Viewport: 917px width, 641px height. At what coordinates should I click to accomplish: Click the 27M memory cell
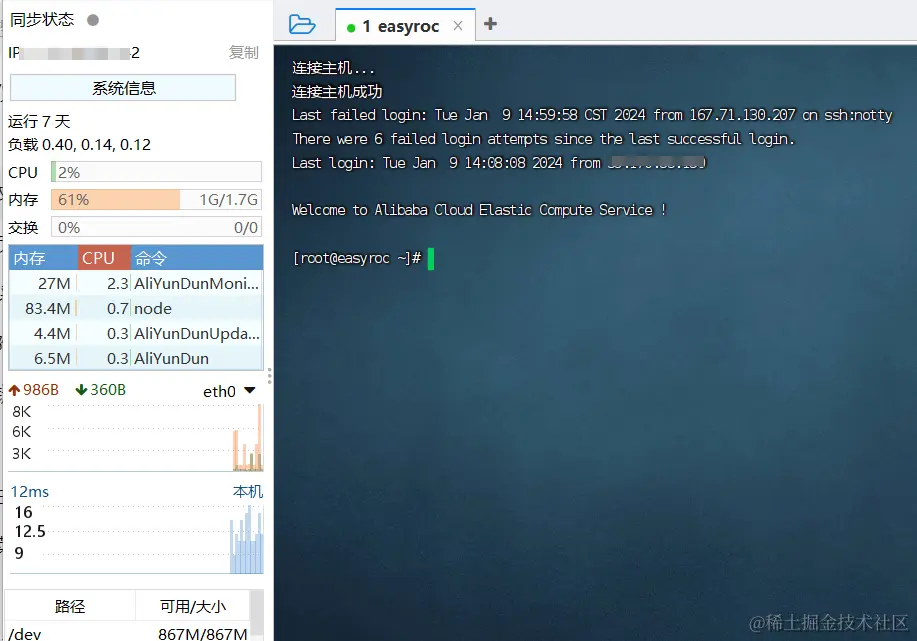point(54,283)
